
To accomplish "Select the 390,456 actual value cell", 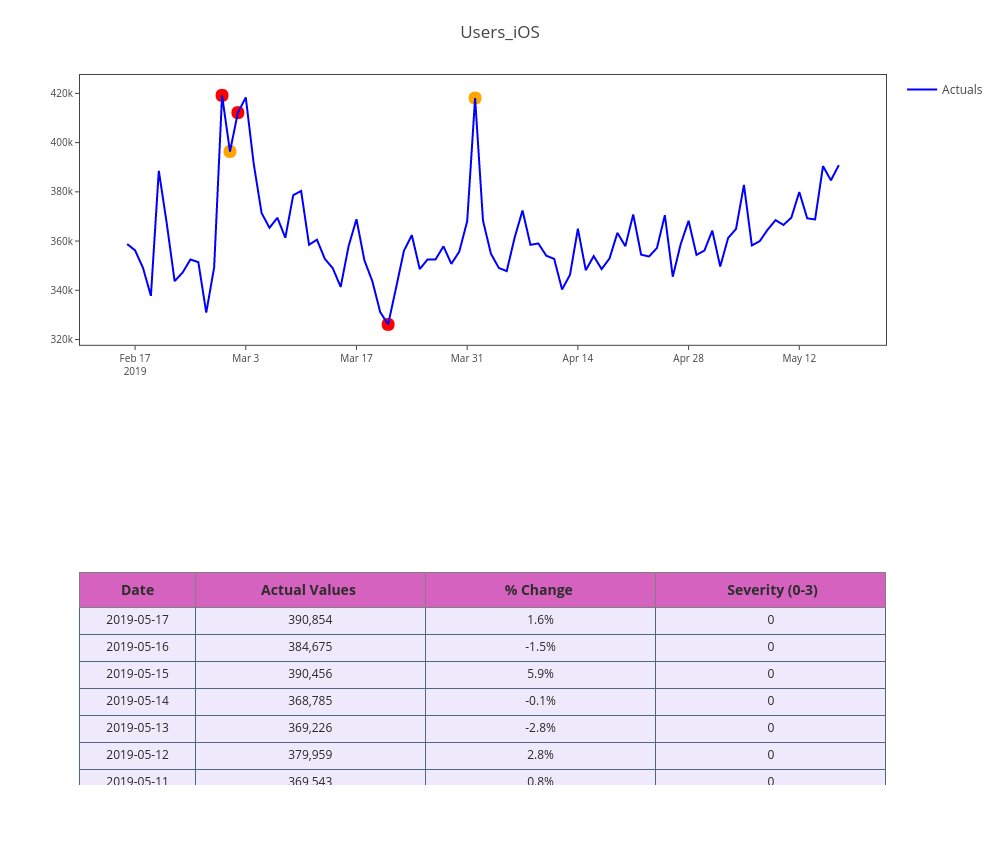I will click(310, 674).
